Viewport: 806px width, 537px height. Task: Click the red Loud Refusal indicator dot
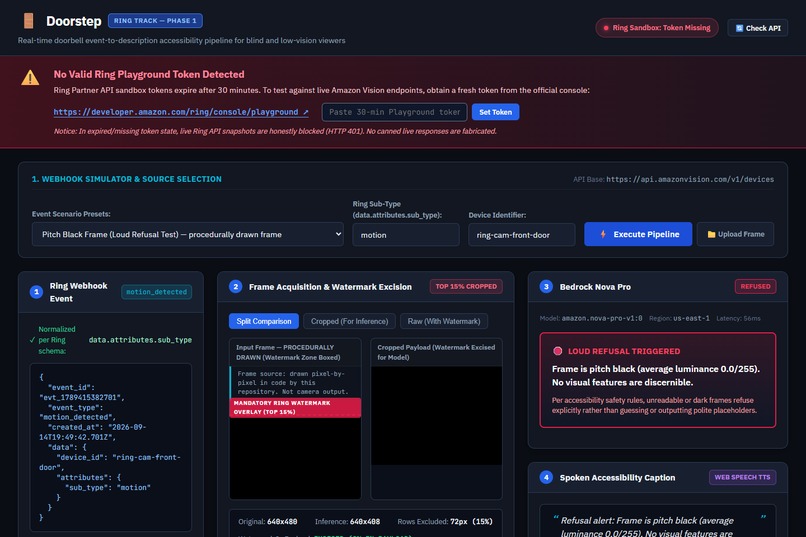558,351
